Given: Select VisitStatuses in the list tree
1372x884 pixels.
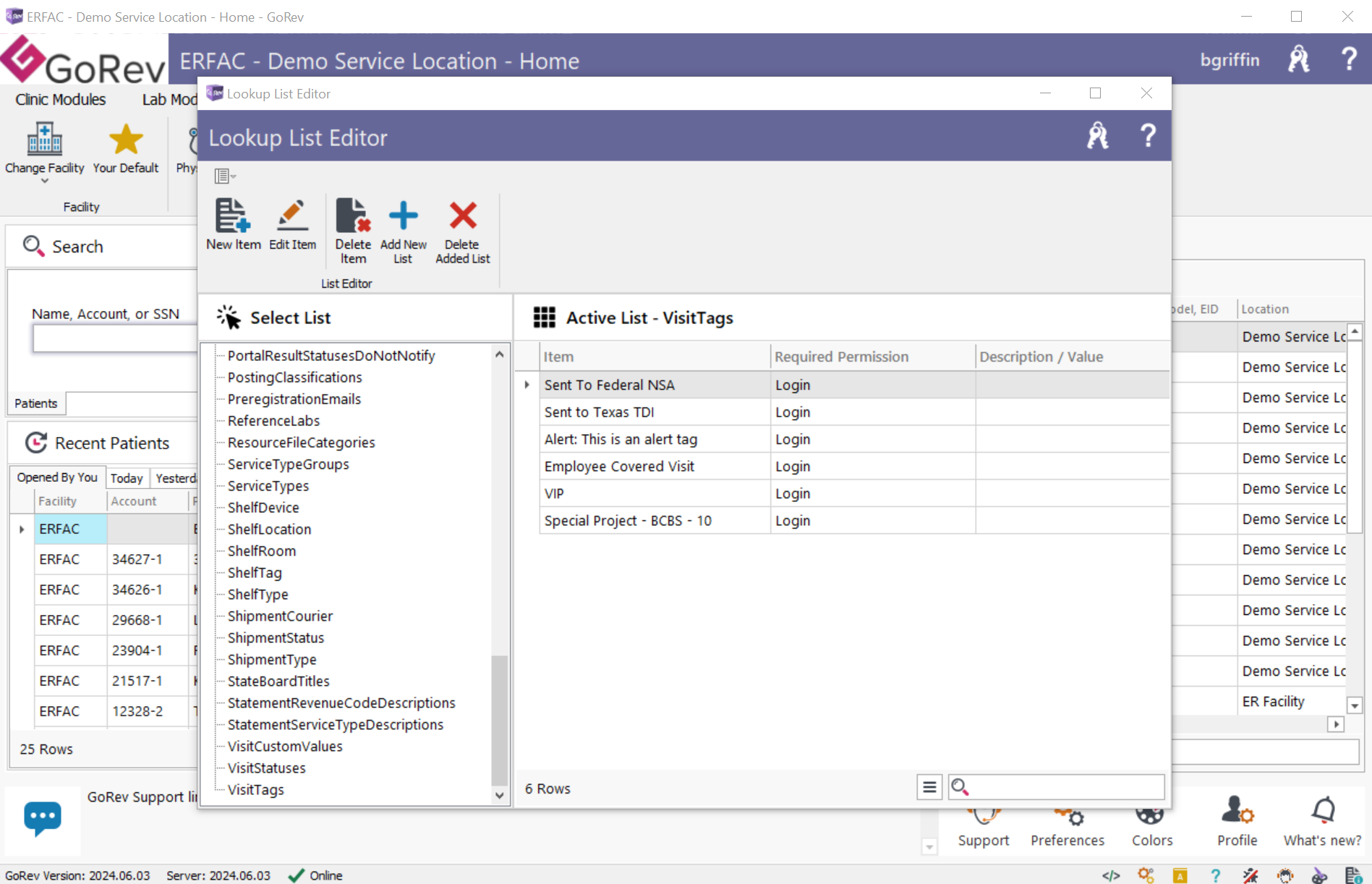Looking at the screenshot, I should coord(267,768).
